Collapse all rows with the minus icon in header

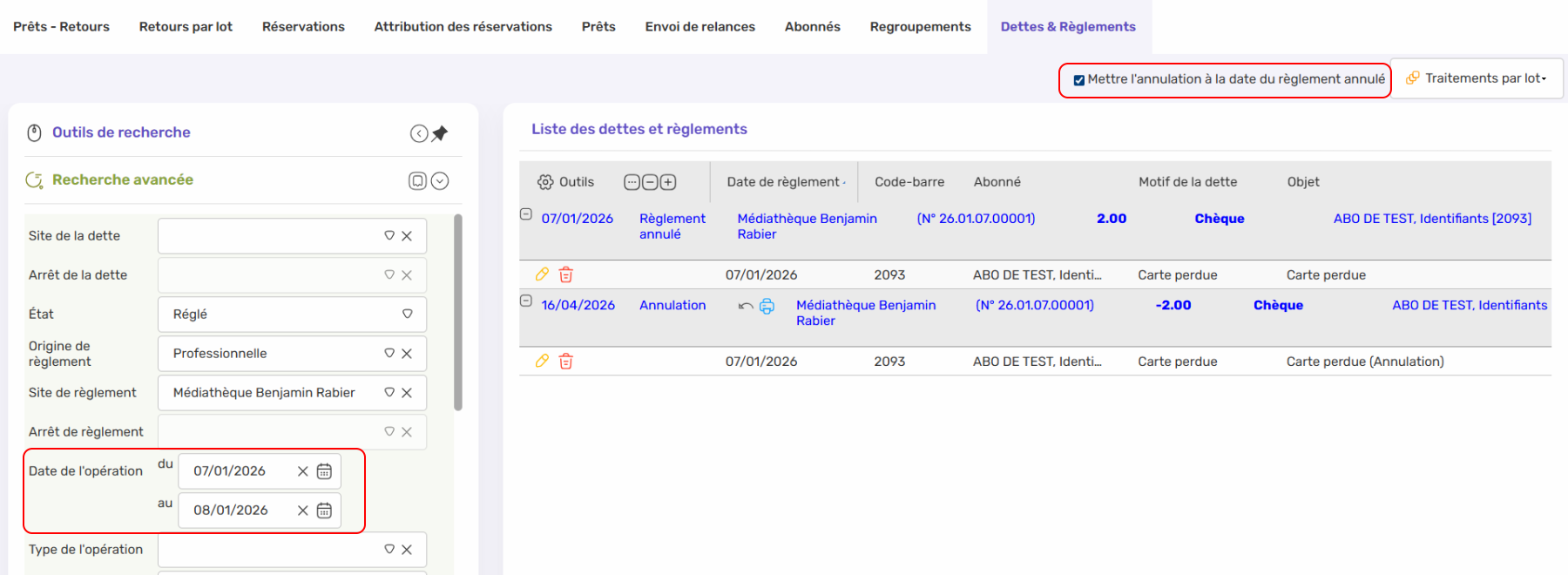click(650, 182)
